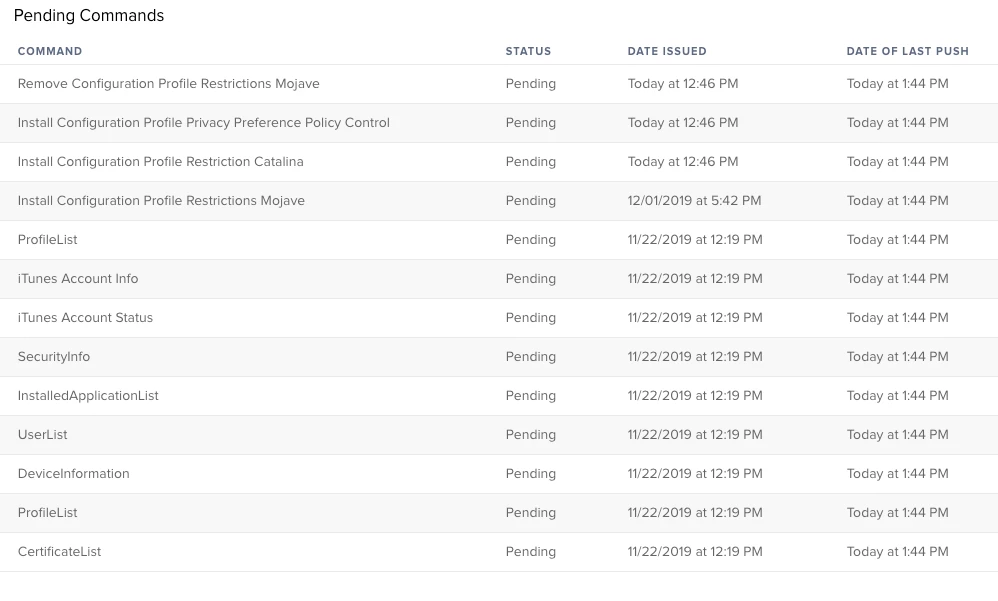Select Install Privacy Preference Policy Control command
The width and height of the screenshot is (998, 601).
(499, 123)
